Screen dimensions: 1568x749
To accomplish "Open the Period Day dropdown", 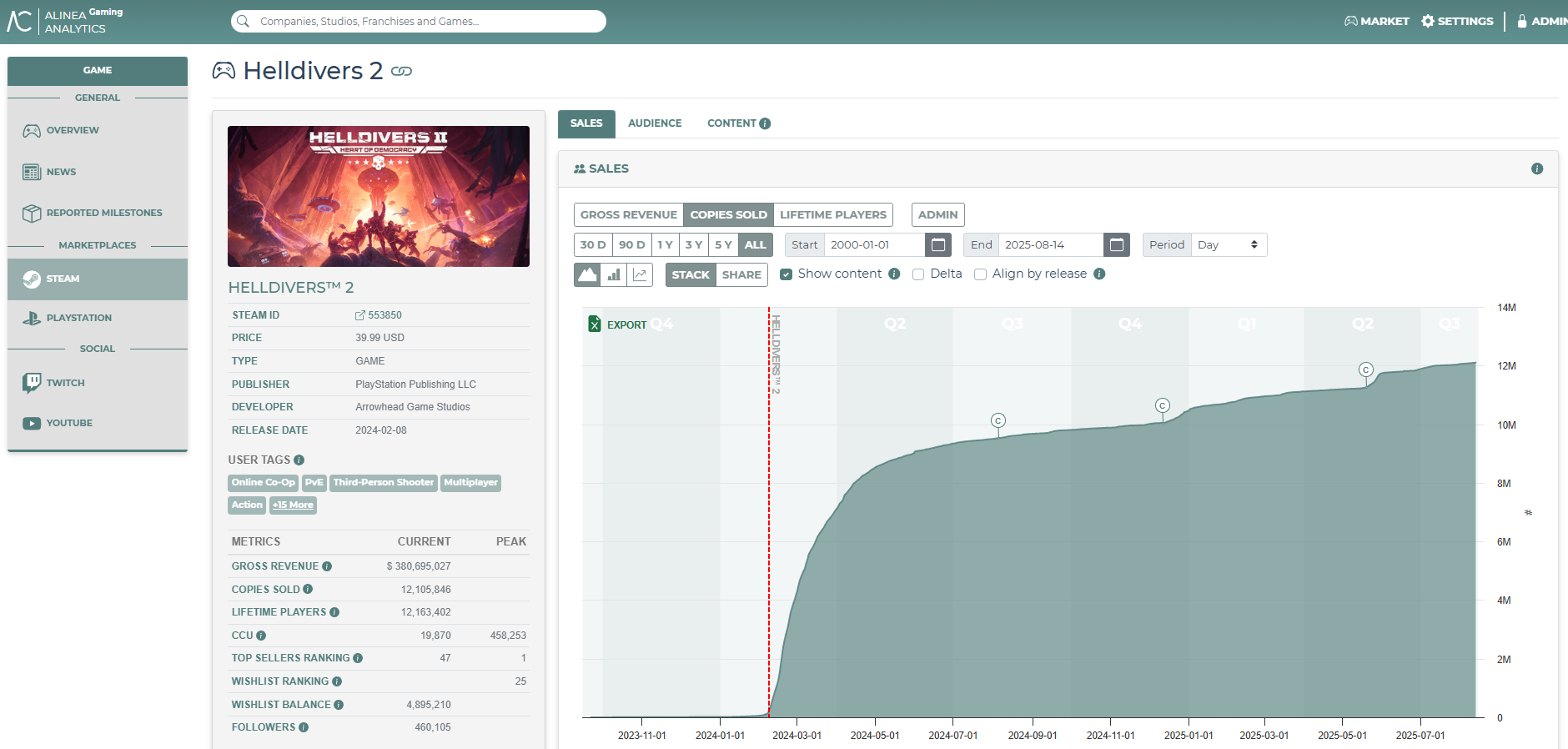I will click(x=1229, y=244).
